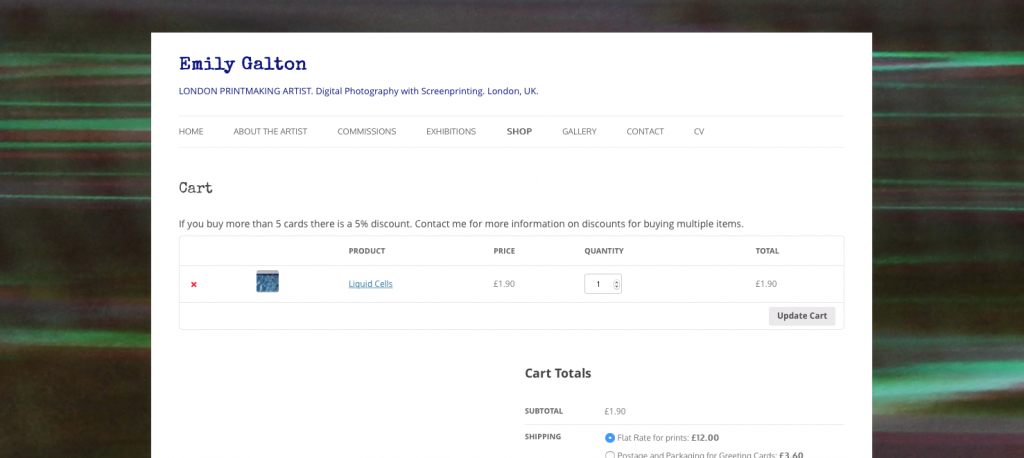Open the Liquid Cells product link
The height and width of the screenshot is (458, 1024).
[x=370, y=284]
